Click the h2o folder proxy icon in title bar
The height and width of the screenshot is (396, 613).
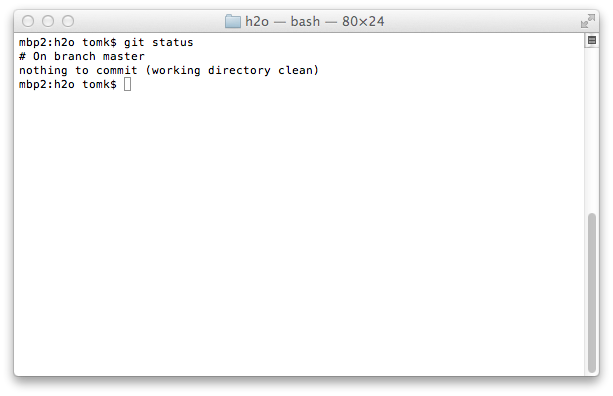point(233,21)
